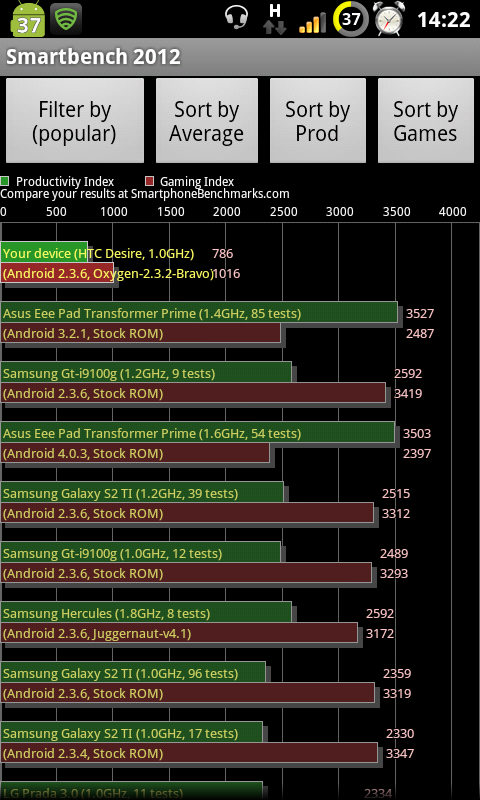Select the Oxygen-2.3.2-Bravo gaming bar

(57, 273)
